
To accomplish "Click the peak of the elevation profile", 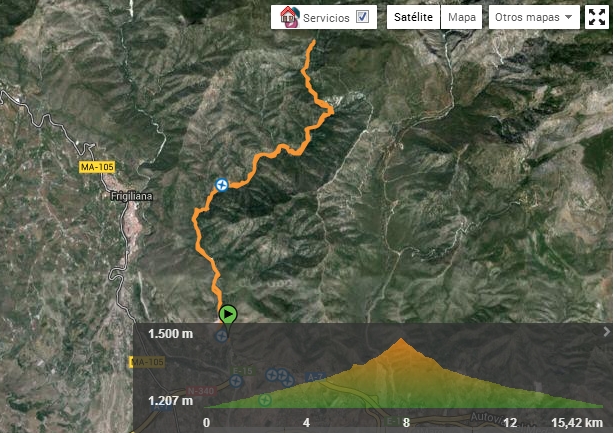I will pyautogui.click(x=401, y=340).
